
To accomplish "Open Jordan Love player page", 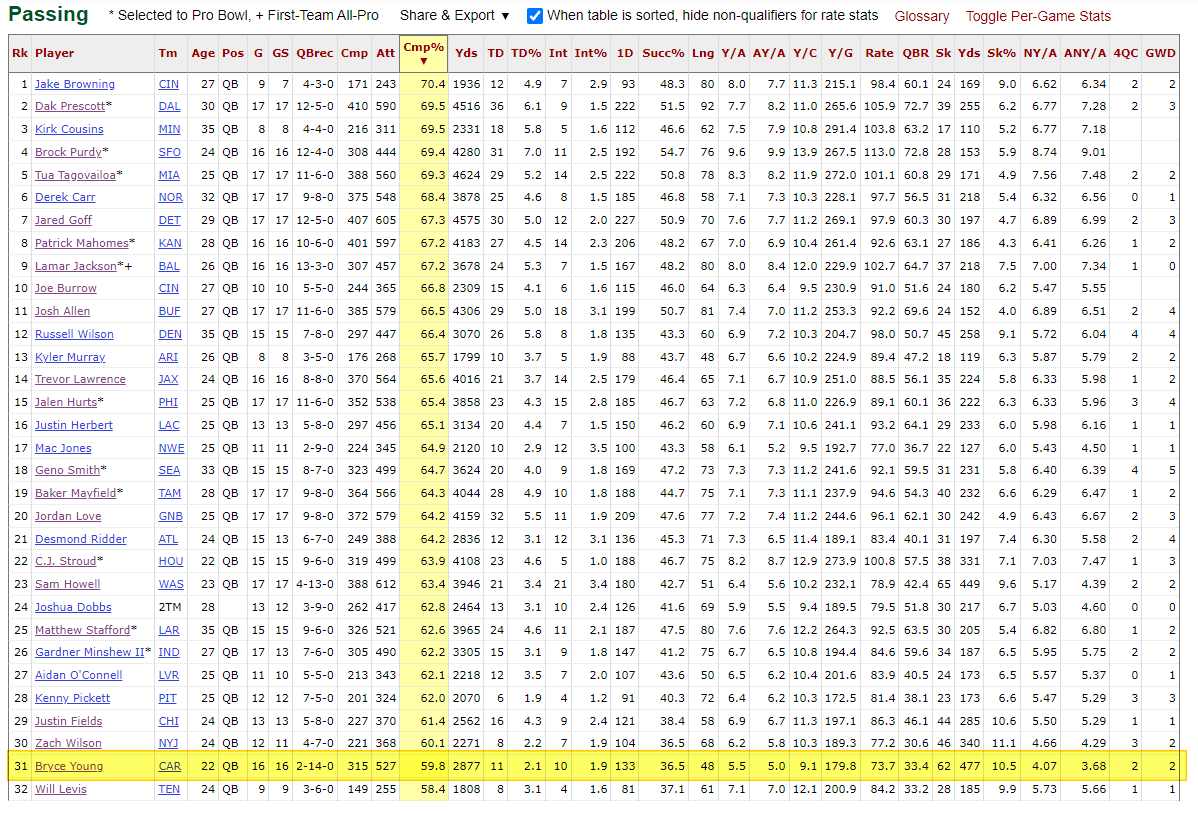I will [x=68, y=516].
